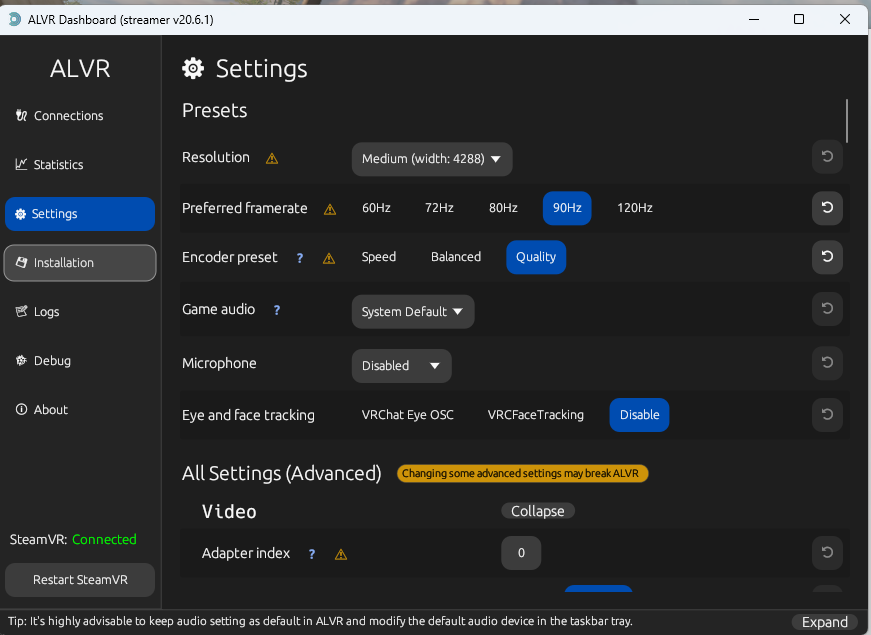The image size is (871, 635).
Task: Click the Adapter index warning triangle
Action: (341, 554)
